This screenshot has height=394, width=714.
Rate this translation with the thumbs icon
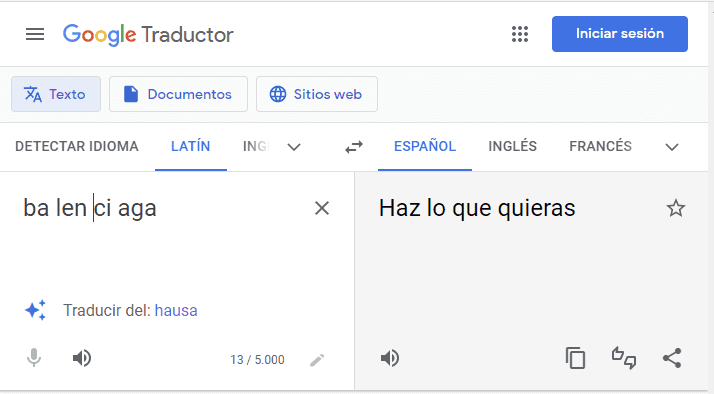point(623,358)
